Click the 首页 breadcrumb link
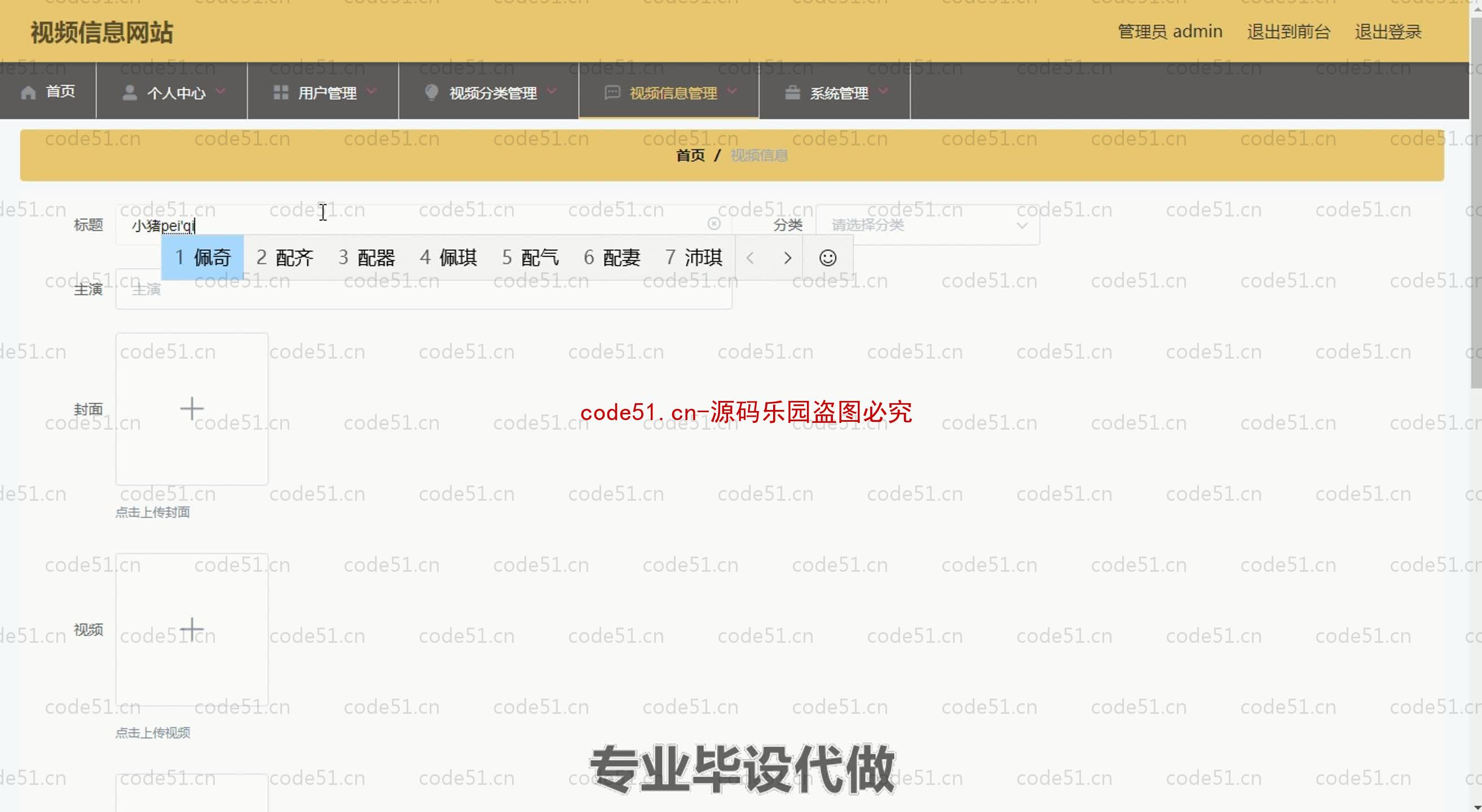This screenshot has width=1482, height=812. (690, 155)
